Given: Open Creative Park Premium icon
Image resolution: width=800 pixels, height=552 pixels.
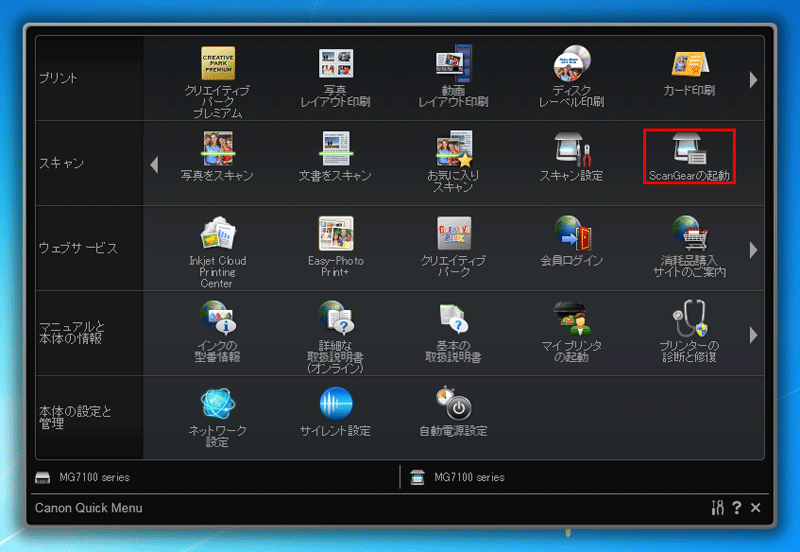Looking at the screenshot, I should pos(218,64).
